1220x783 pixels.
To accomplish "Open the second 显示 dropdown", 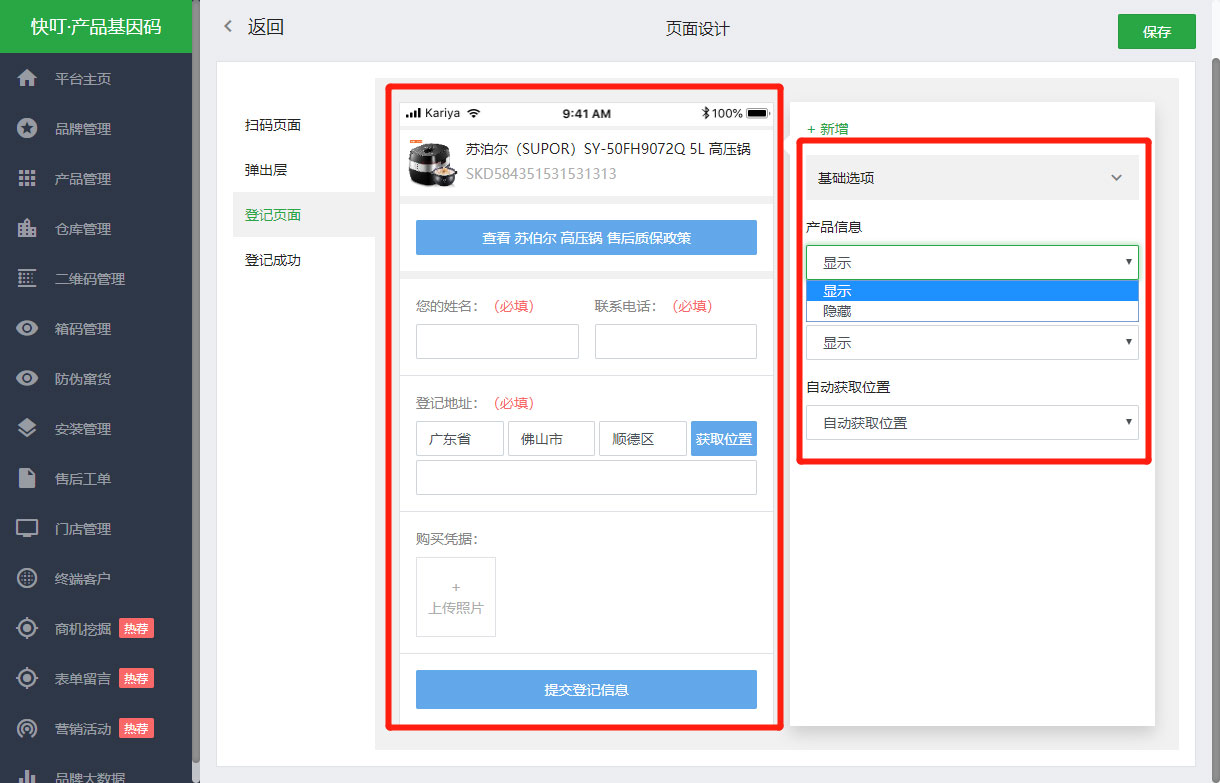I will 972,342.
